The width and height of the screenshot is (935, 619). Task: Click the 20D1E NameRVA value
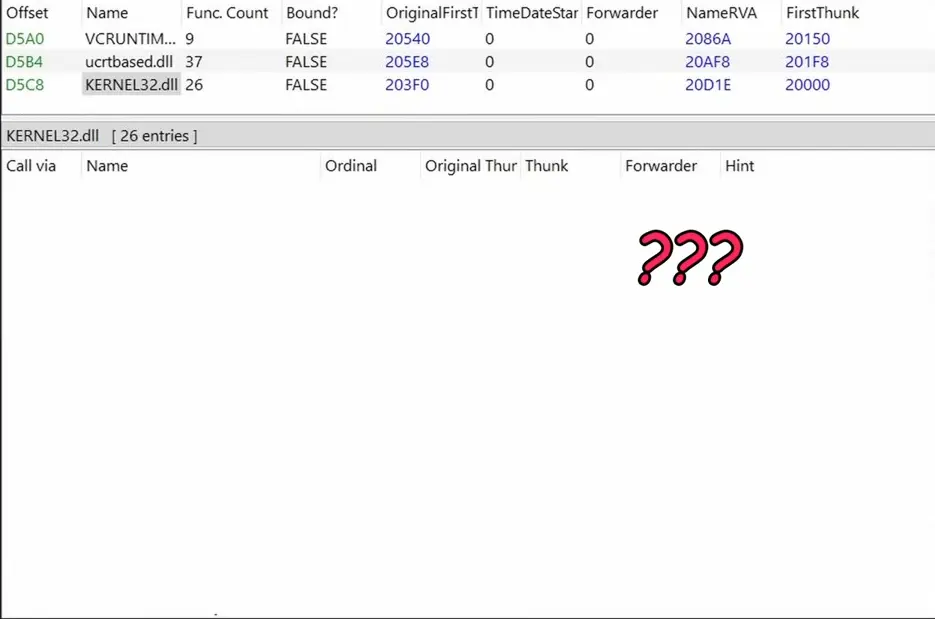[x=708, y=85]
